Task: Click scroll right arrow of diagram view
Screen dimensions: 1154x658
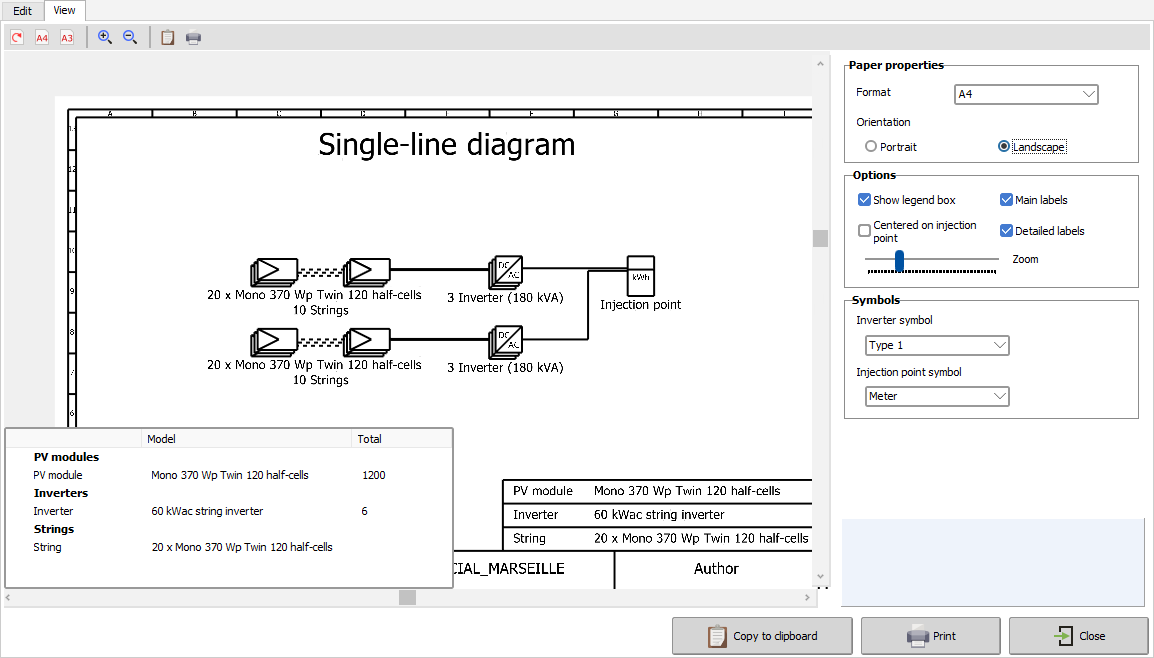Action: (x=807, y=598)
